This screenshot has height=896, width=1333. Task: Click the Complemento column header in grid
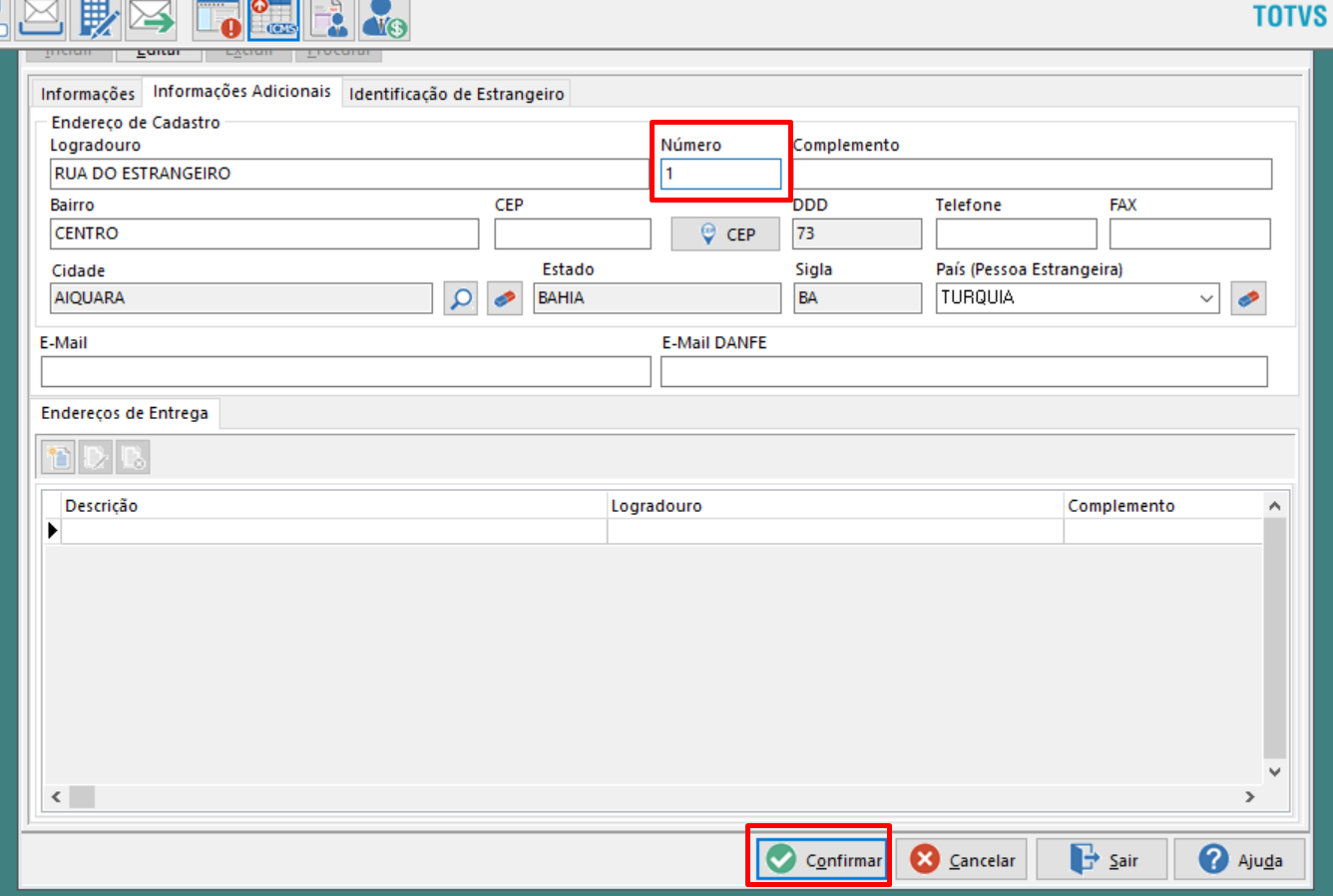(x=1163, y=506)
